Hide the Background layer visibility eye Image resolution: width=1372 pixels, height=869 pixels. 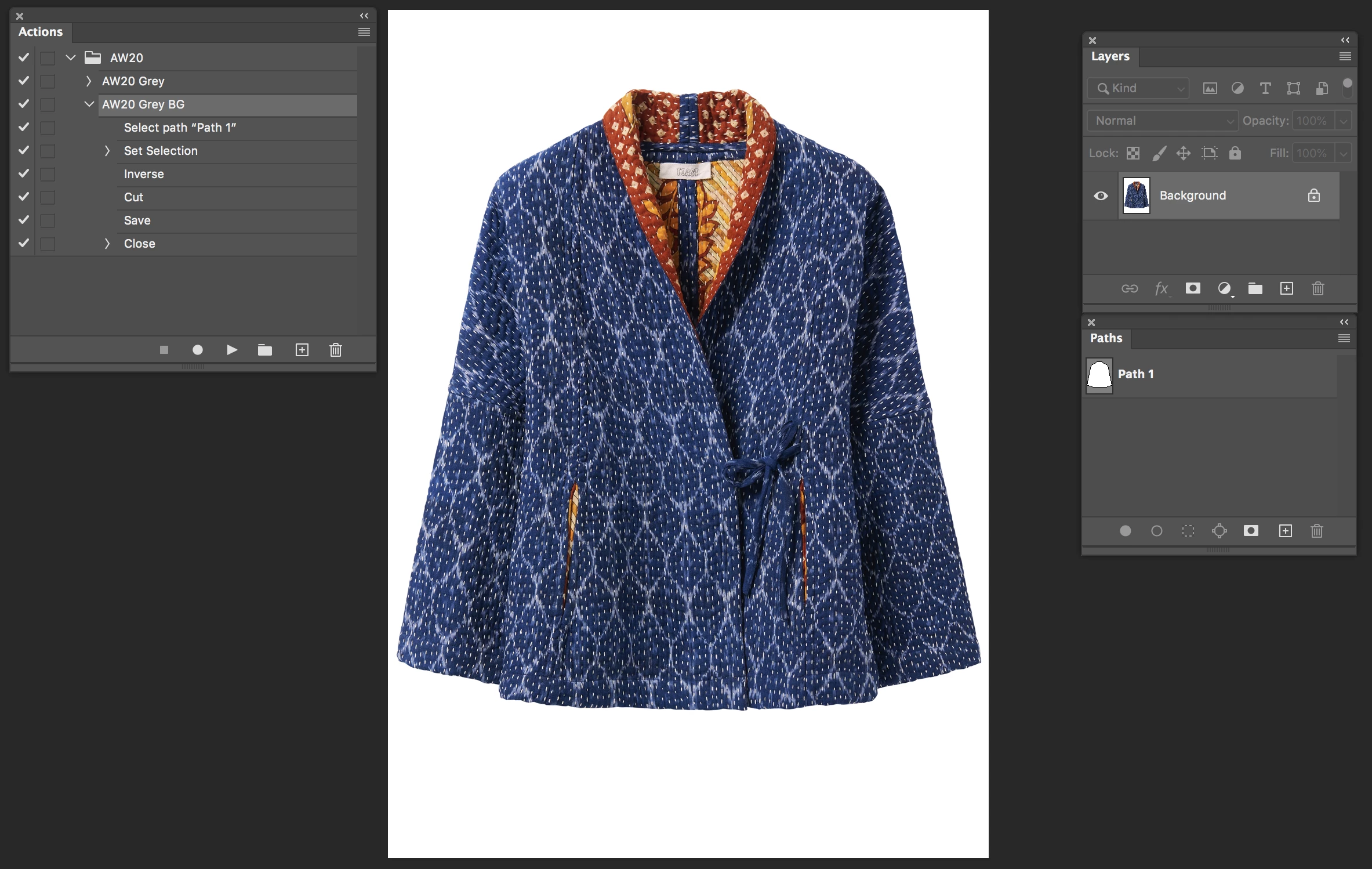pyautogui.click(x=1101, y=196)
